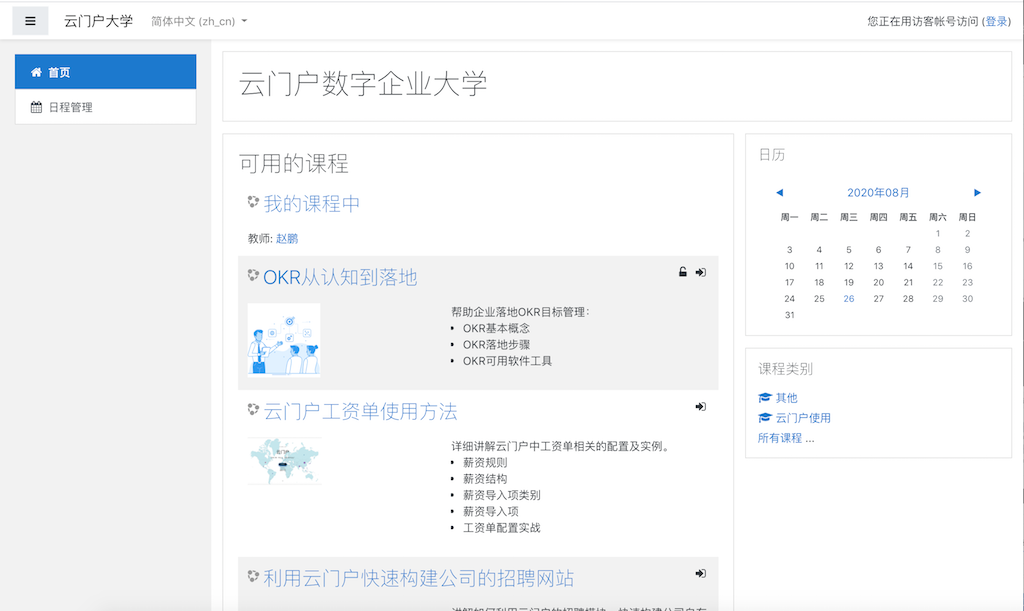Open the 云门户工资单使用方法 course
The width and height of the screenshot is (1024, 611).
tap(360, 412)
